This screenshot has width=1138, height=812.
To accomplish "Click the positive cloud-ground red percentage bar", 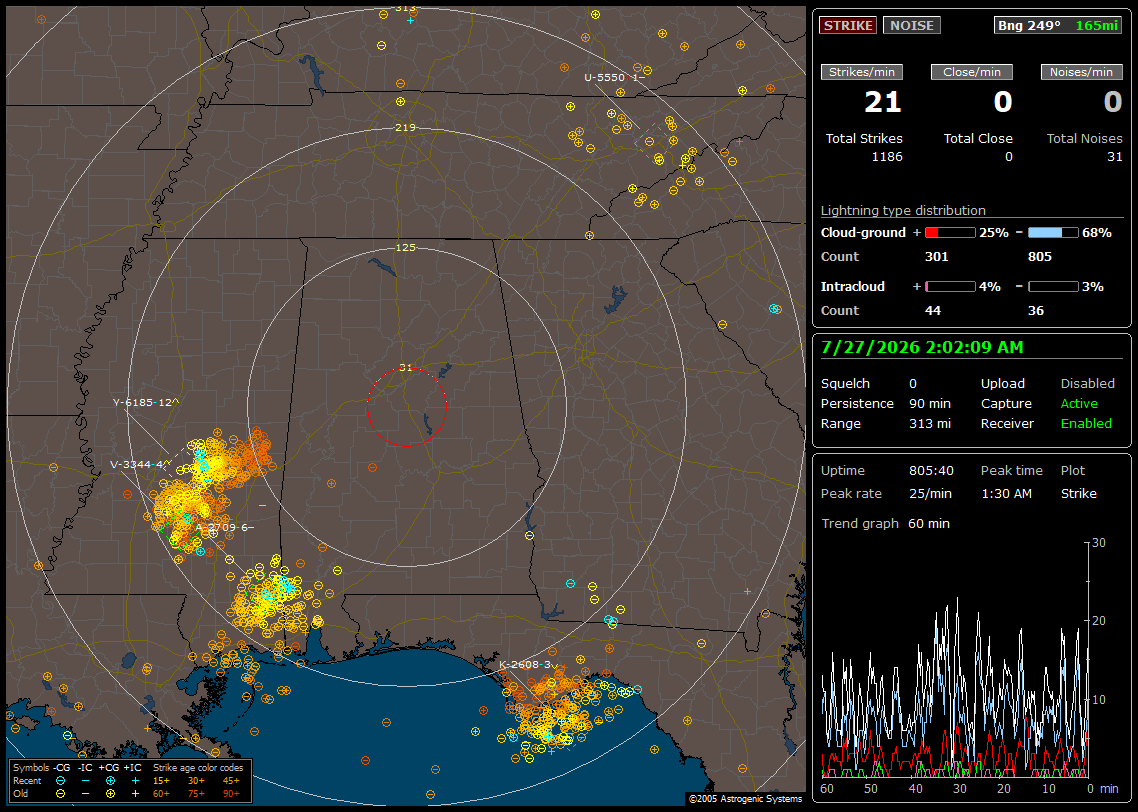I will pos(950,233).
